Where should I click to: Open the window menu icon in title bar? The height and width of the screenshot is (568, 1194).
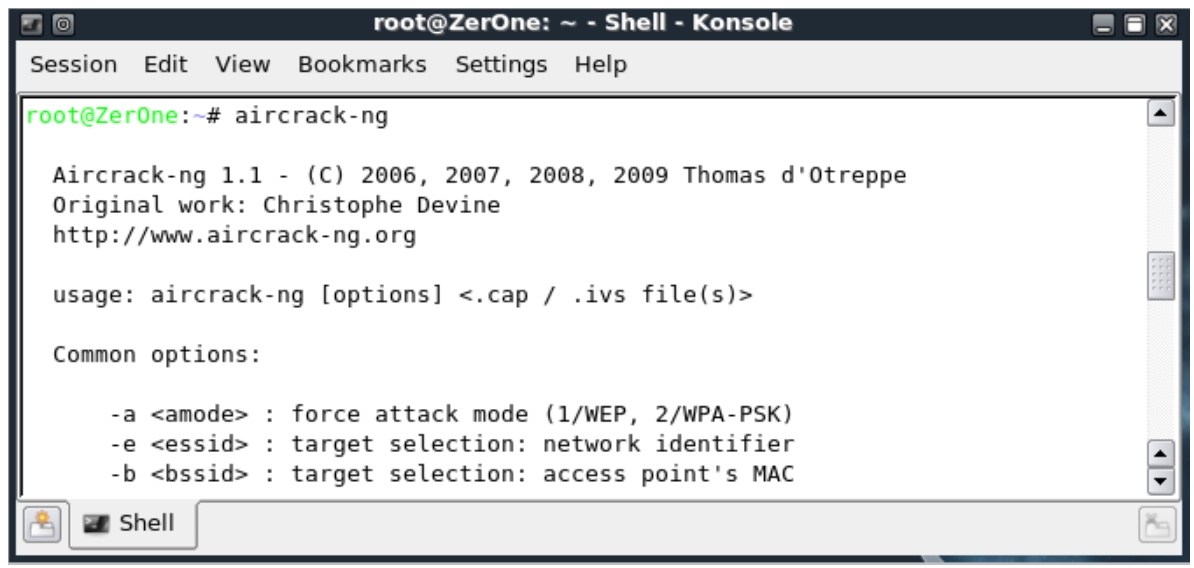(x=32, y=24)
